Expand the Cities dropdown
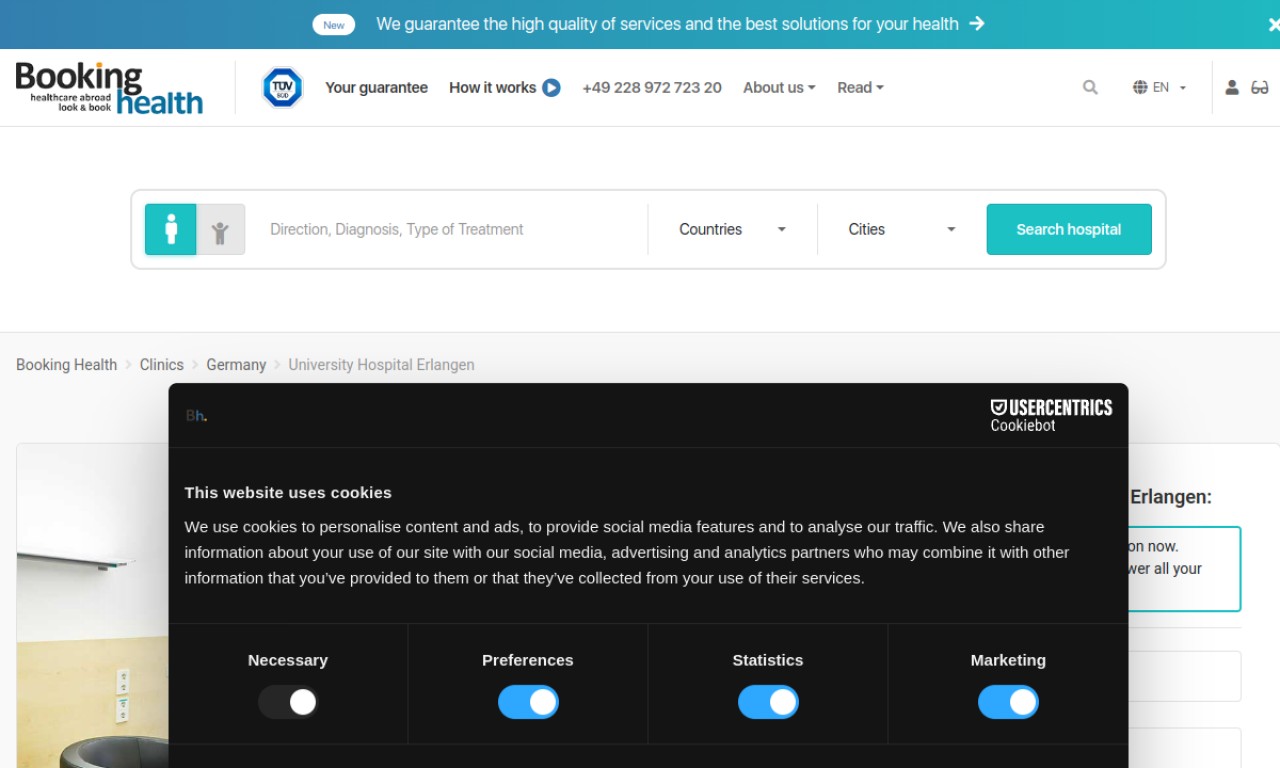The width and height of the screenshot is (1280, 768). (902, 229)
